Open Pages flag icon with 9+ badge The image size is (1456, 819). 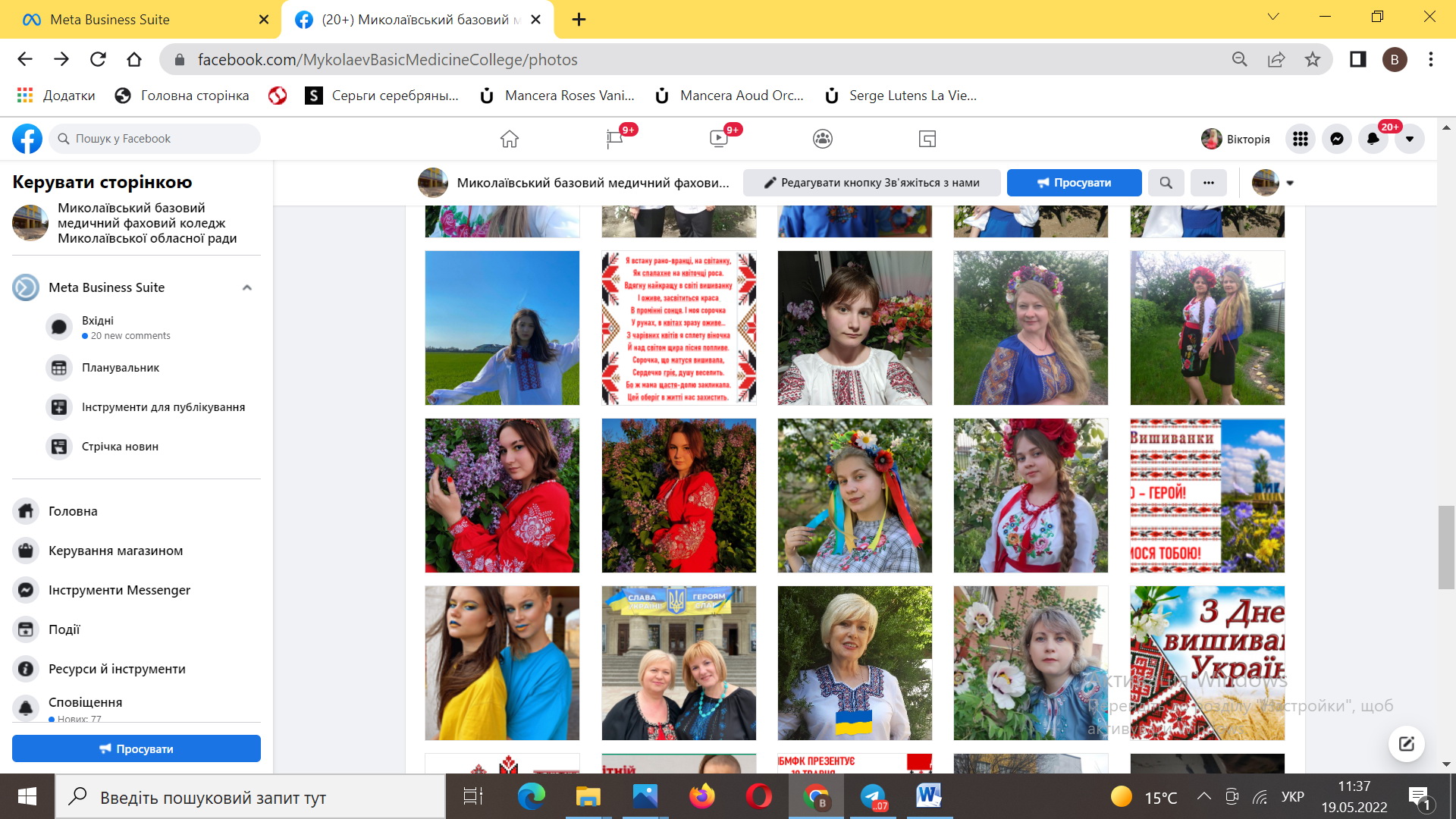[615, 139]
